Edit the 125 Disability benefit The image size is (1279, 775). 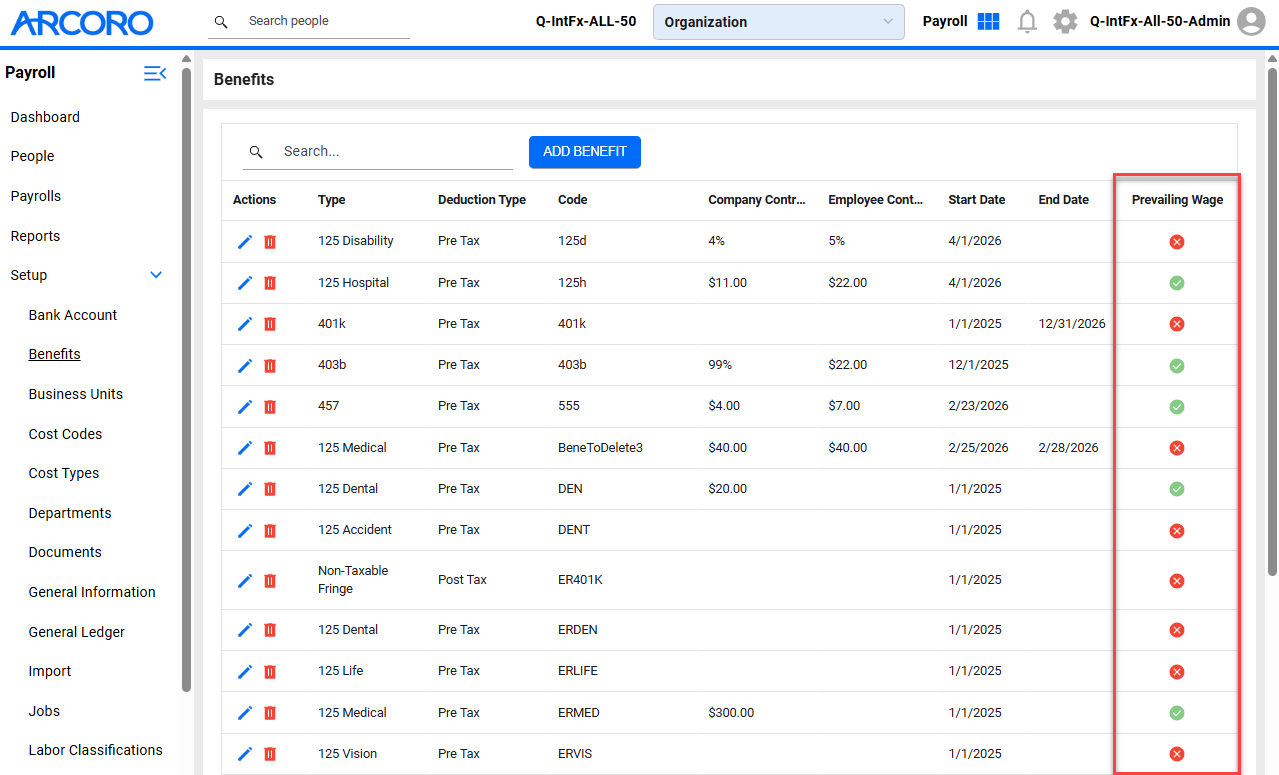[245, 242]
